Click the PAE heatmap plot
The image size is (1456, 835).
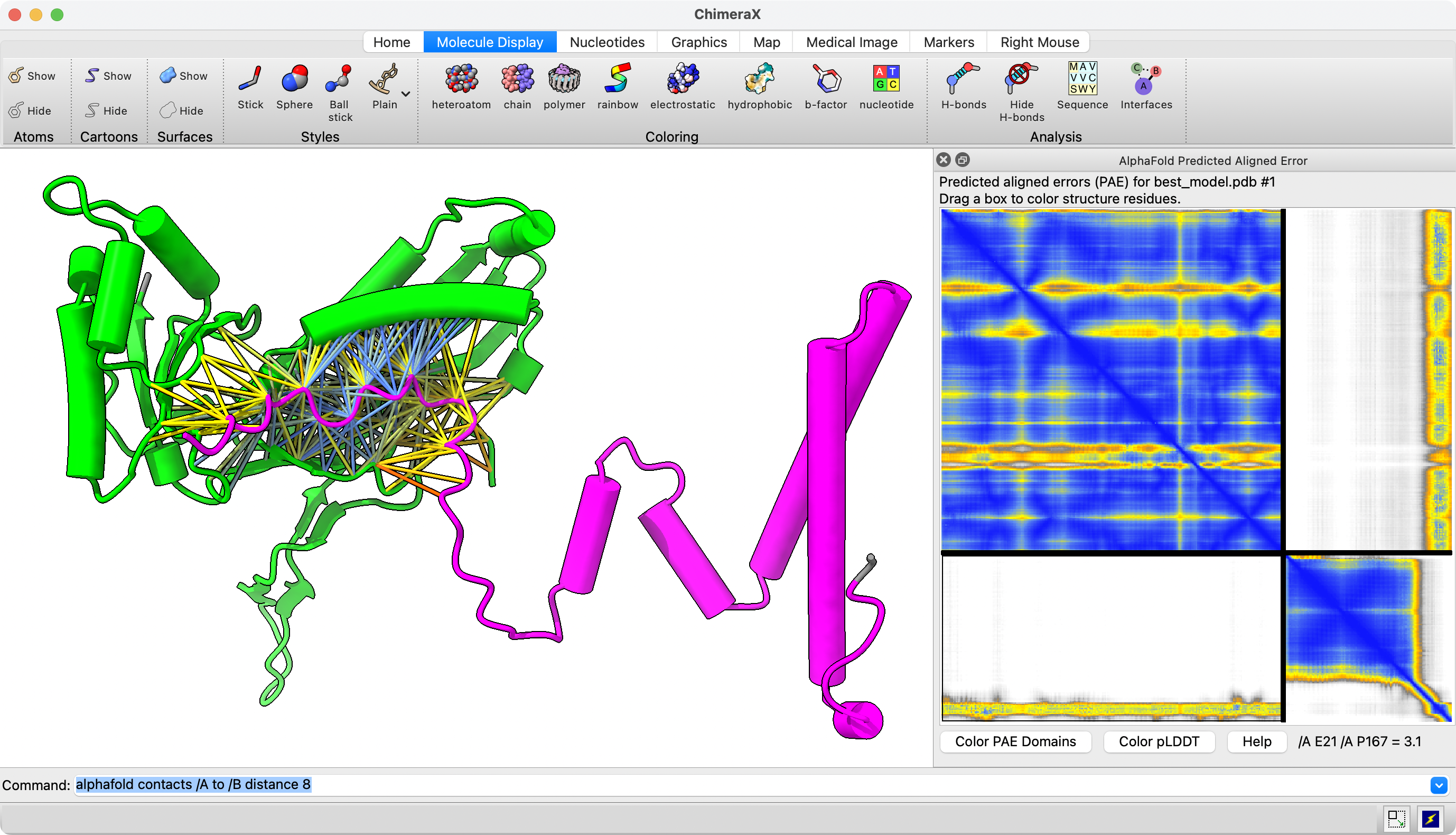tap(1196, 465)
